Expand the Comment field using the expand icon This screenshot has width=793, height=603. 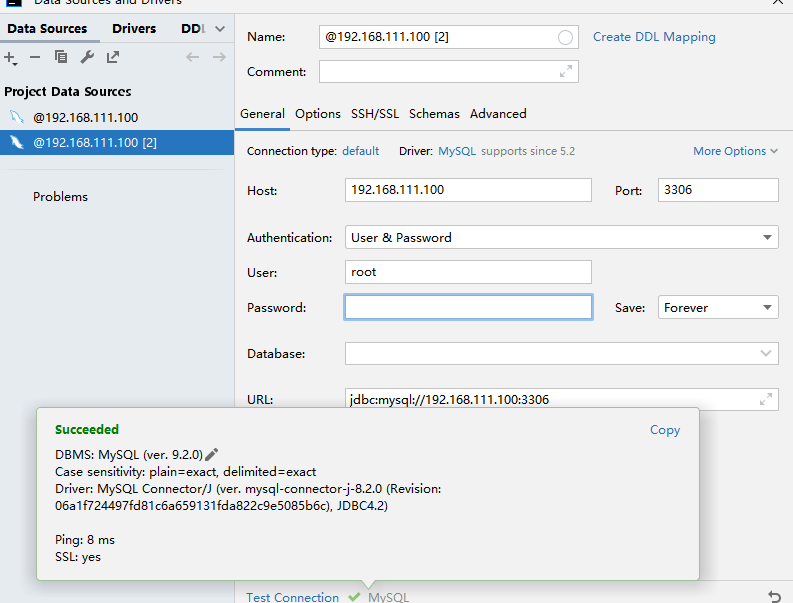(565, 71)
